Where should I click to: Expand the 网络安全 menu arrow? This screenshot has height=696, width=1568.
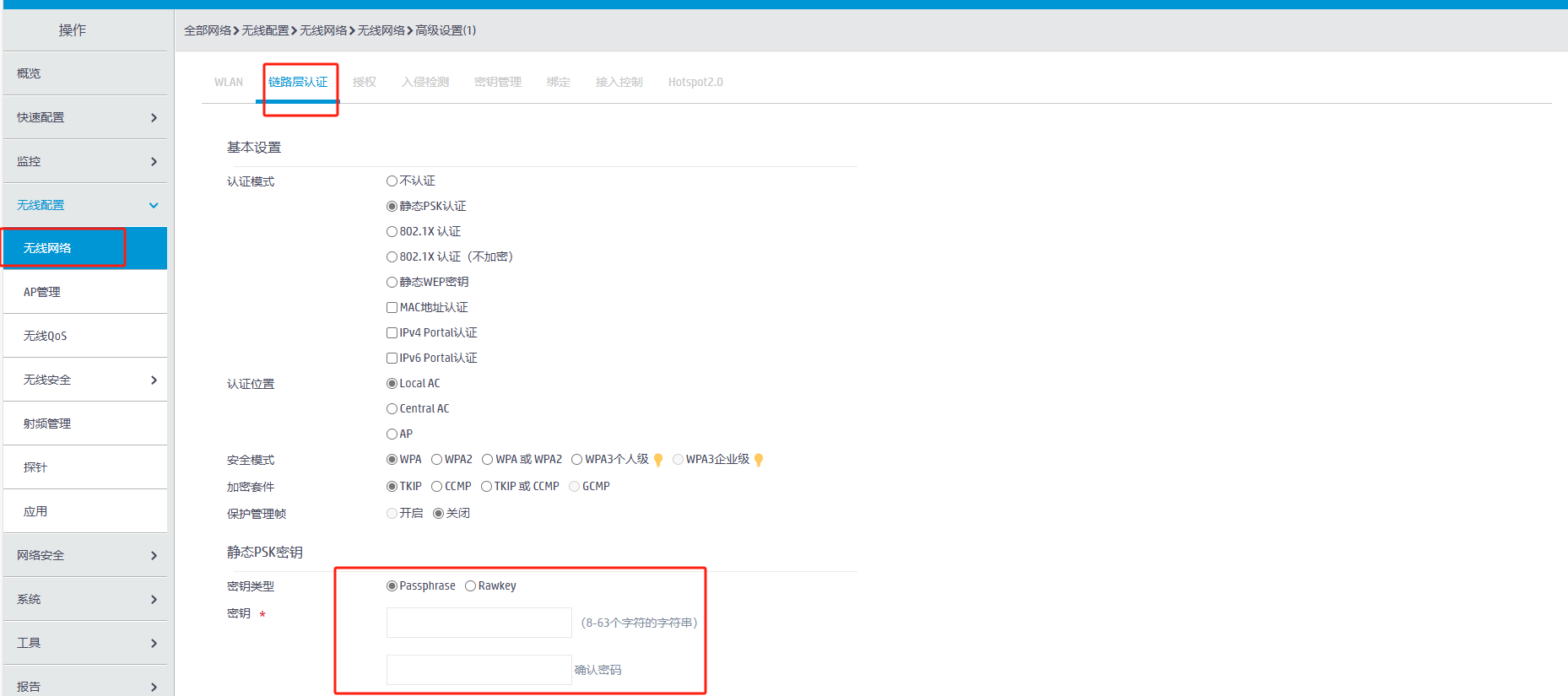point(154,555)
